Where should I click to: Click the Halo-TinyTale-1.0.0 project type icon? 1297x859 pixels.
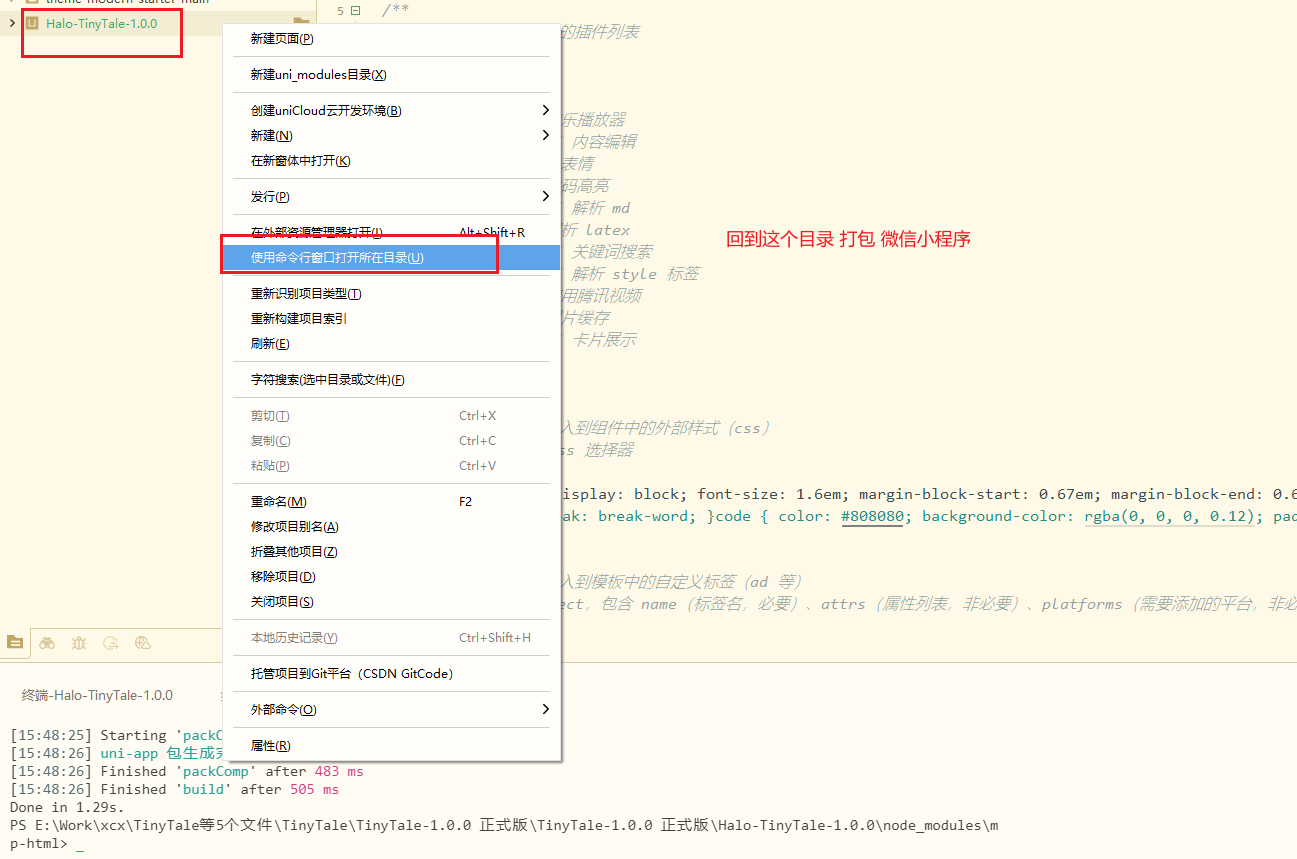pyautogui.click(x=31, y=23)
